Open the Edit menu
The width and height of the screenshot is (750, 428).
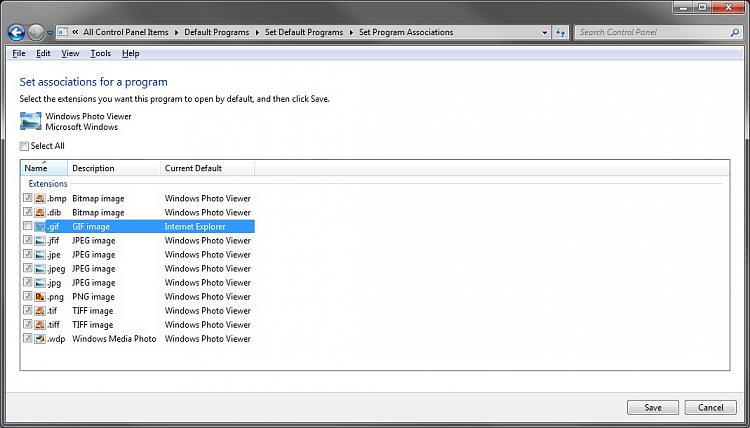(43, 53)
